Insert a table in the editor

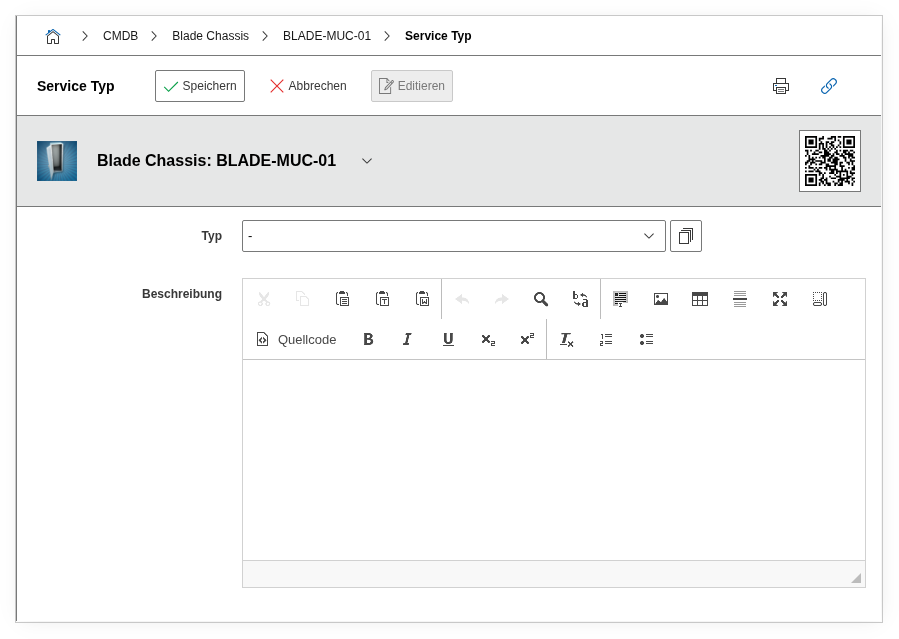click(700, 299)
